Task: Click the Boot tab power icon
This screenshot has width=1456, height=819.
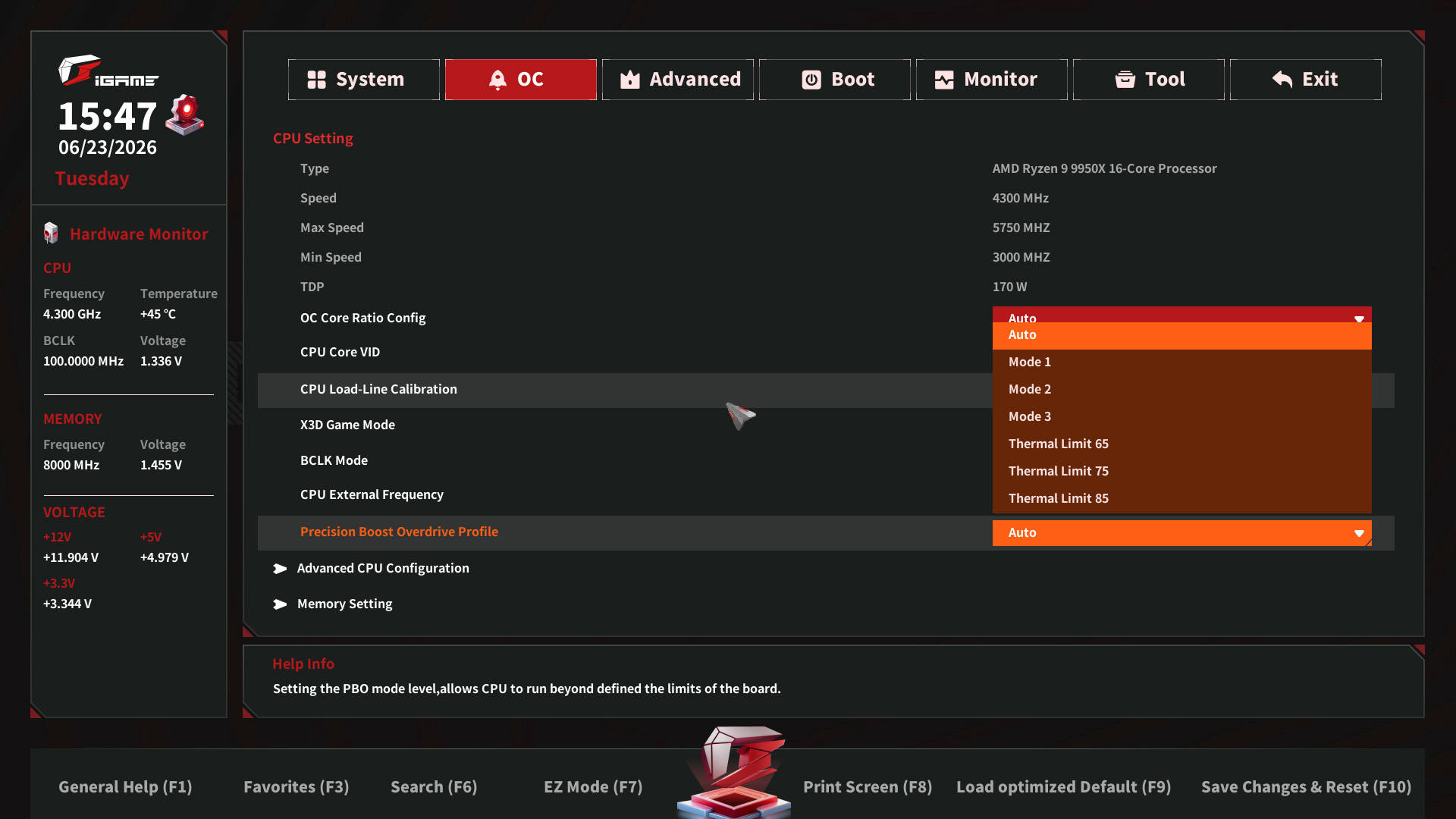Action: pyautogui.click(x=811, y=80)
